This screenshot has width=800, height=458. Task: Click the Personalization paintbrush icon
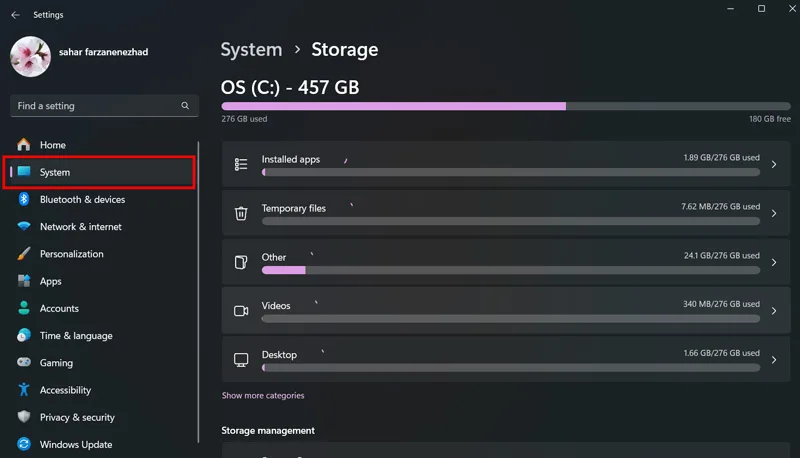coord(24,253)
